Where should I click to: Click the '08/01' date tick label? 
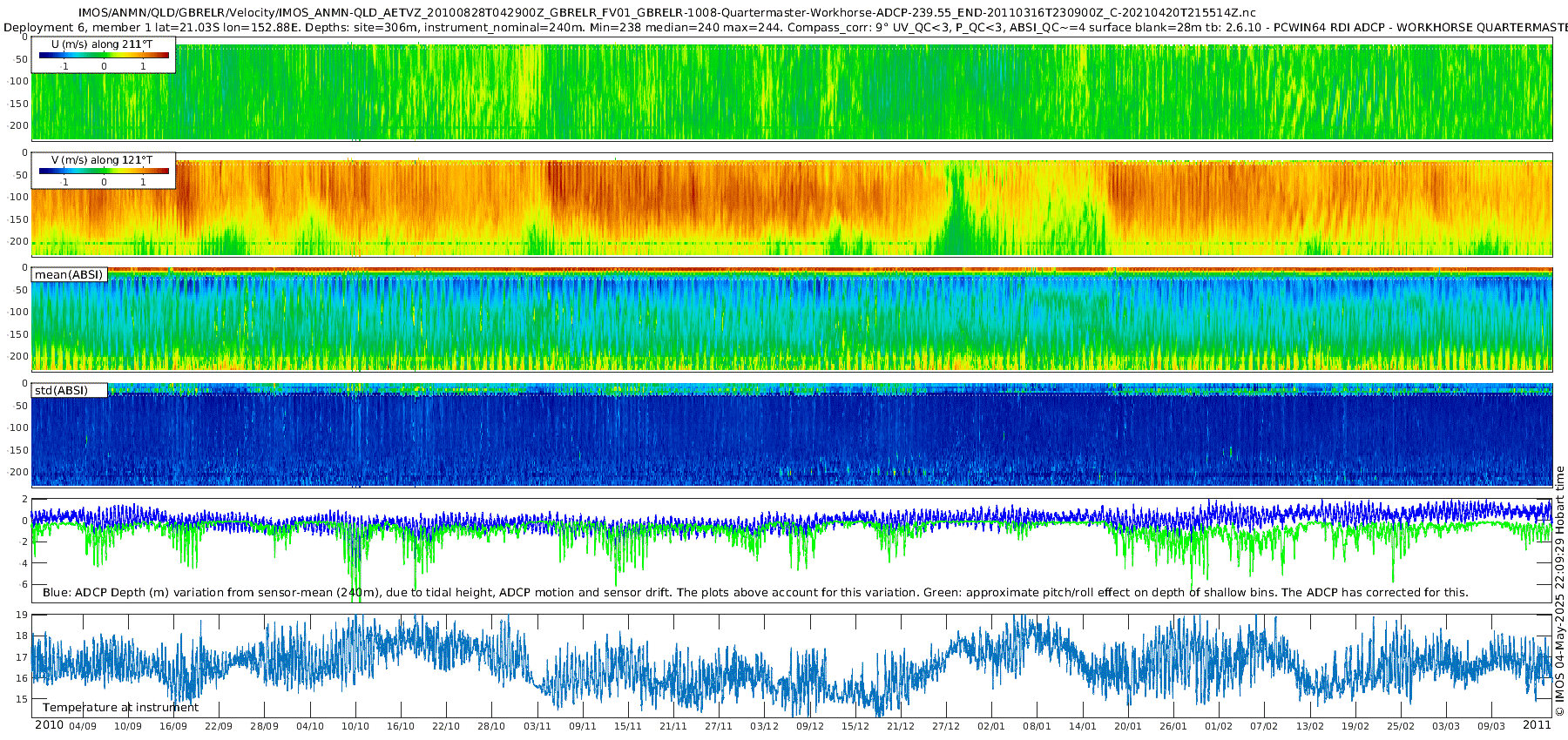[x=1037, y=726]
